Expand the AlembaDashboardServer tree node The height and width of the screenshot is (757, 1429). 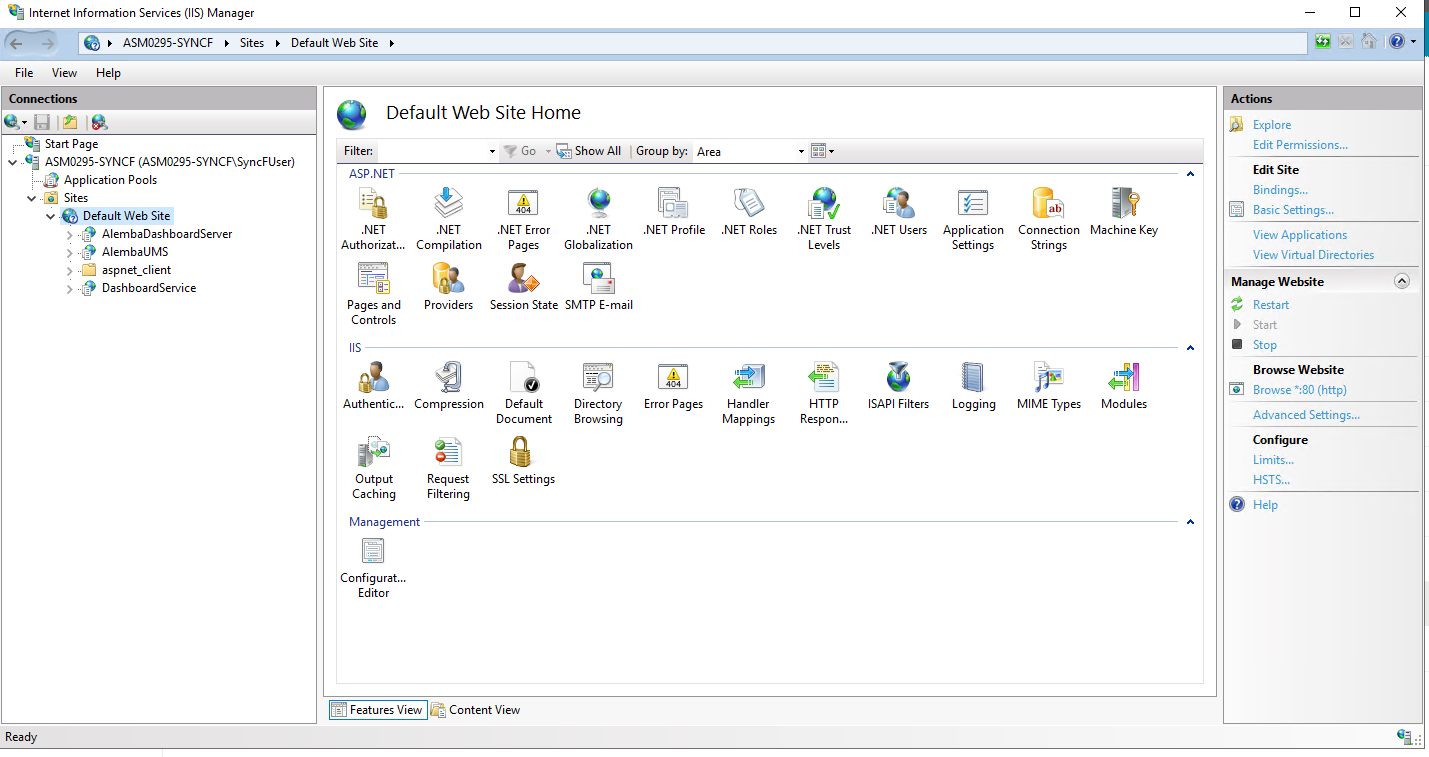pos(70,234)
